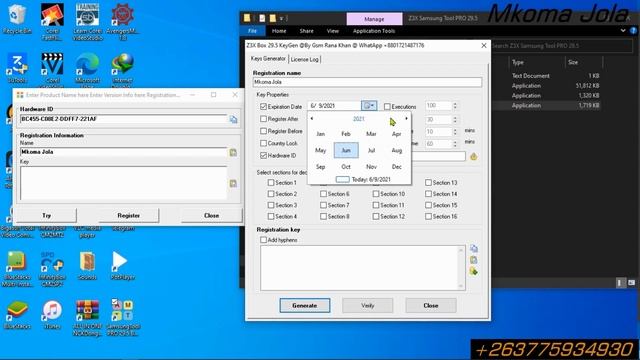The height and width of the screenshot is (360, 640).
Task: Click yellow icon beside KeyGen Hardware ID field
Action: click(473, 156)
